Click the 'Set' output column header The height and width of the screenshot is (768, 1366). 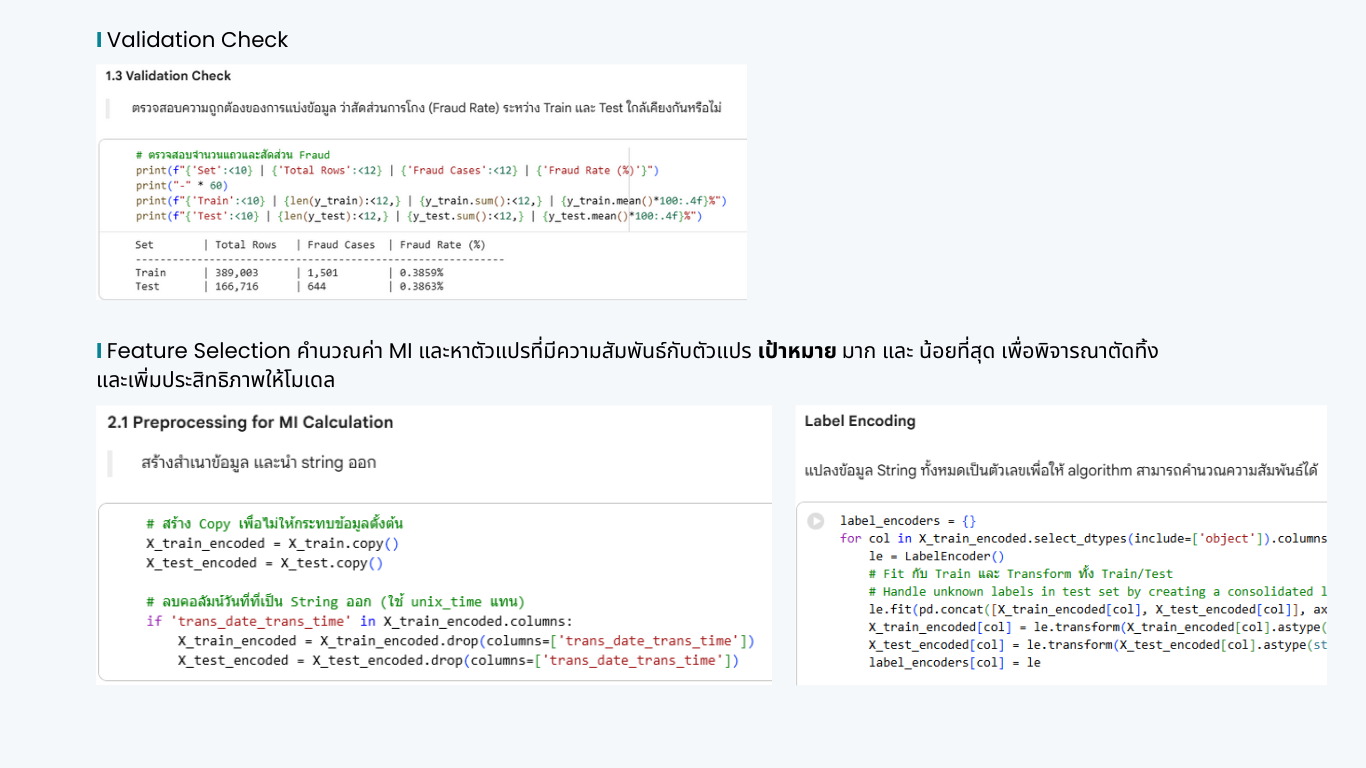click(x=145, y=245)
